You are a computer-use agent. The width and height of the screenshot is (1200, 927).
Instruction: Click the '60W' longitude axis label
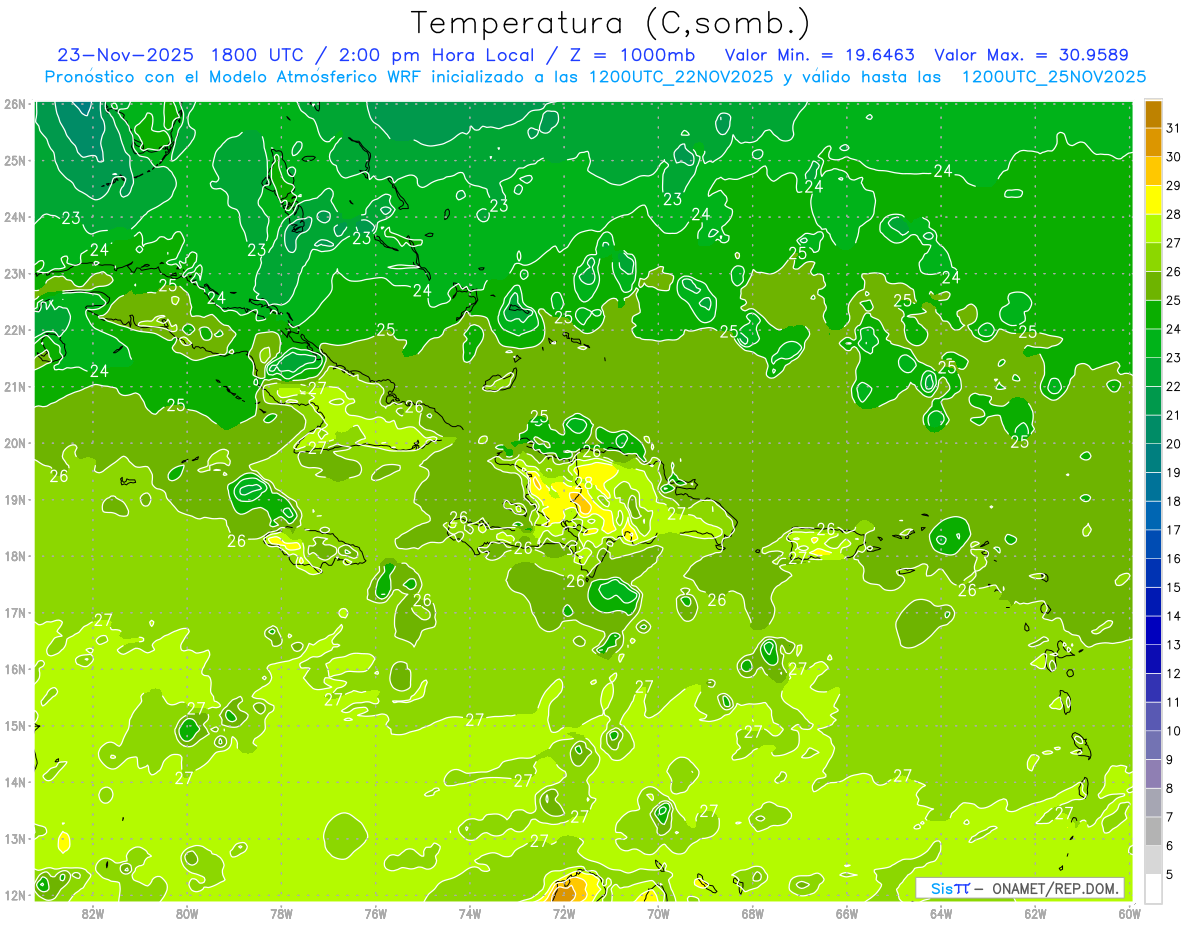point(1130,913)
